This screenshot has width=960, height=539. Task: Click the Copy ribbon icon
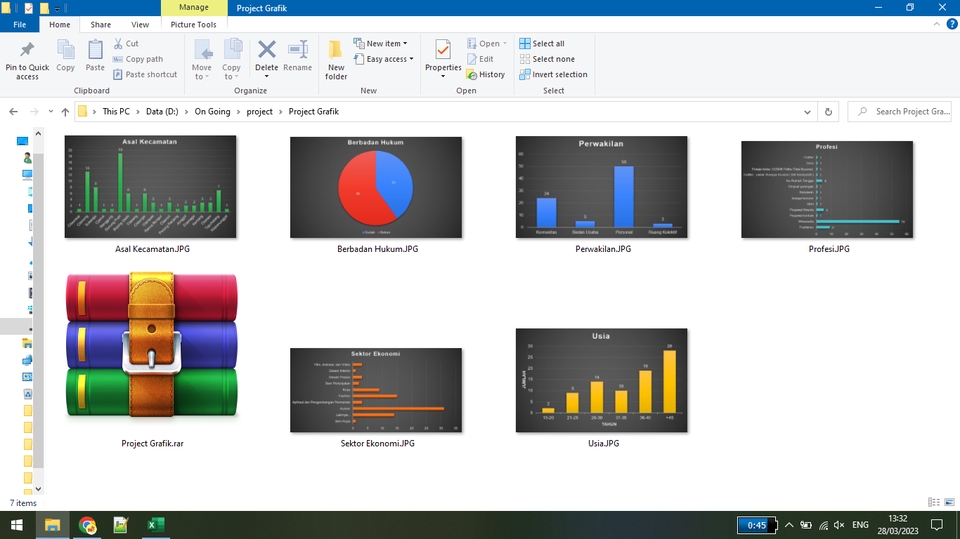[x=66, y=56]
